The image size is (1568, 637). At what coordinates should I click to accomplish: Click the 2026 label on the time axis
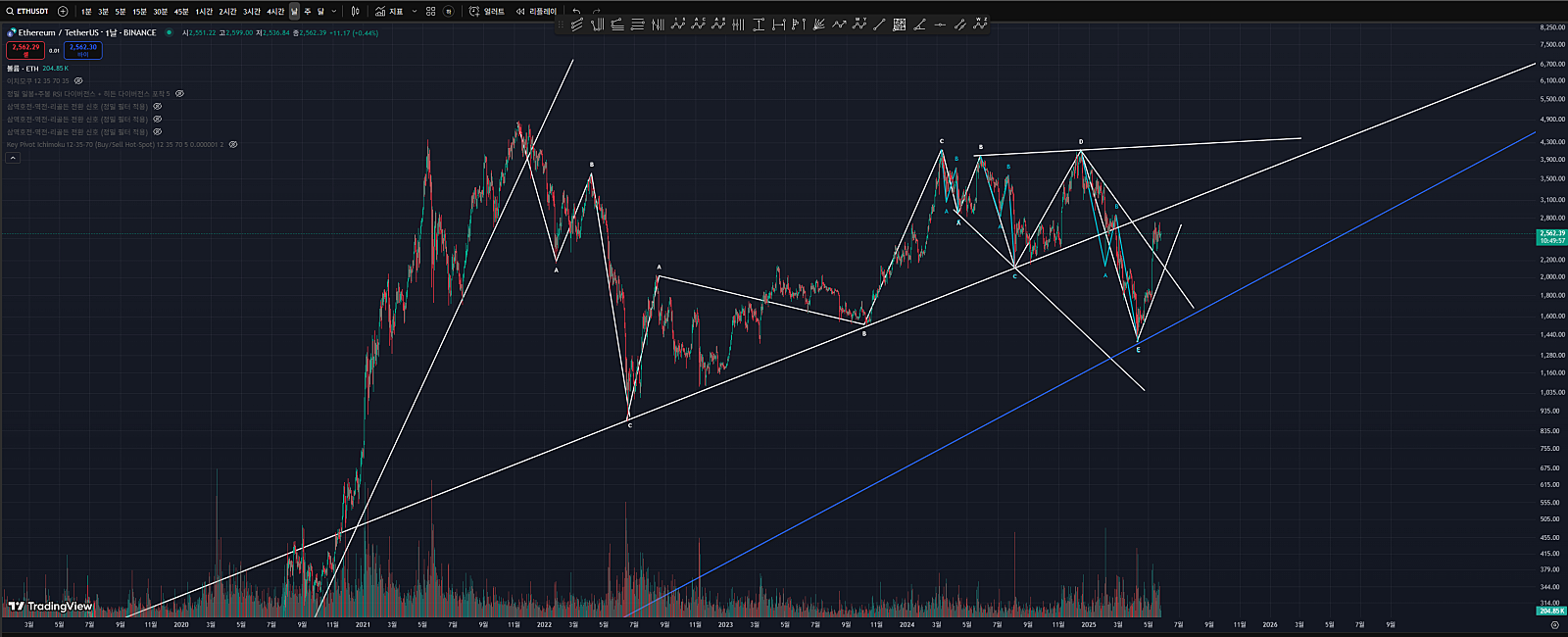1269,624
